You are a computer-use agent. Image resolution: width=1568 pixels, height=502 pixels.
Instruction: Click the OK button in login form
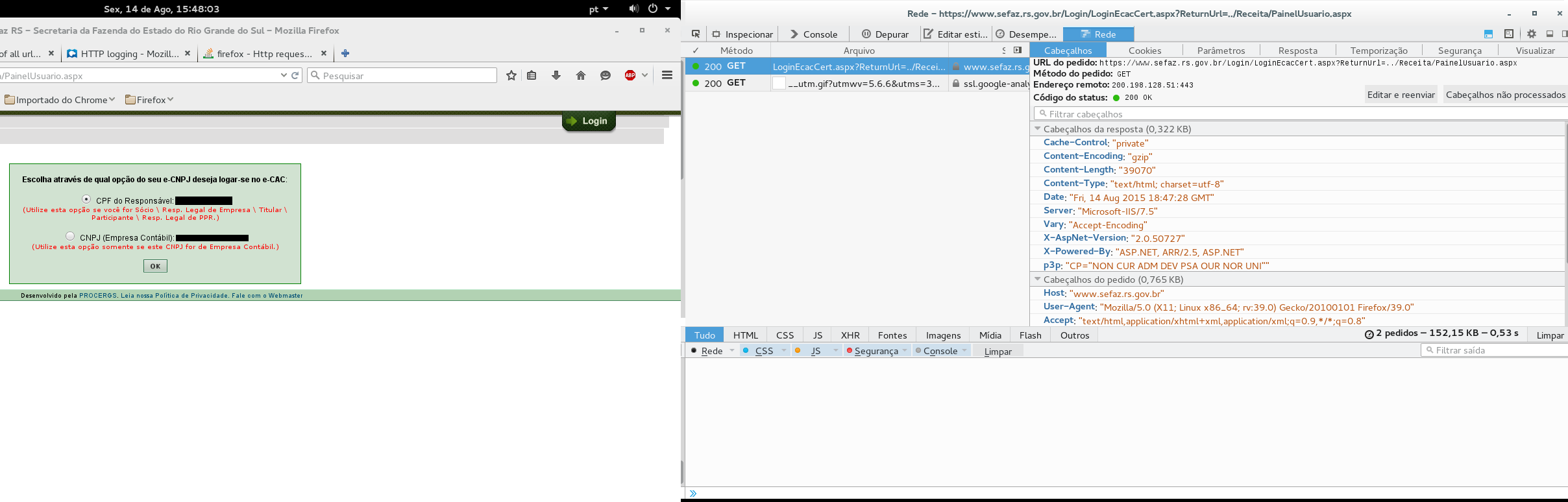tap(155, 266)
